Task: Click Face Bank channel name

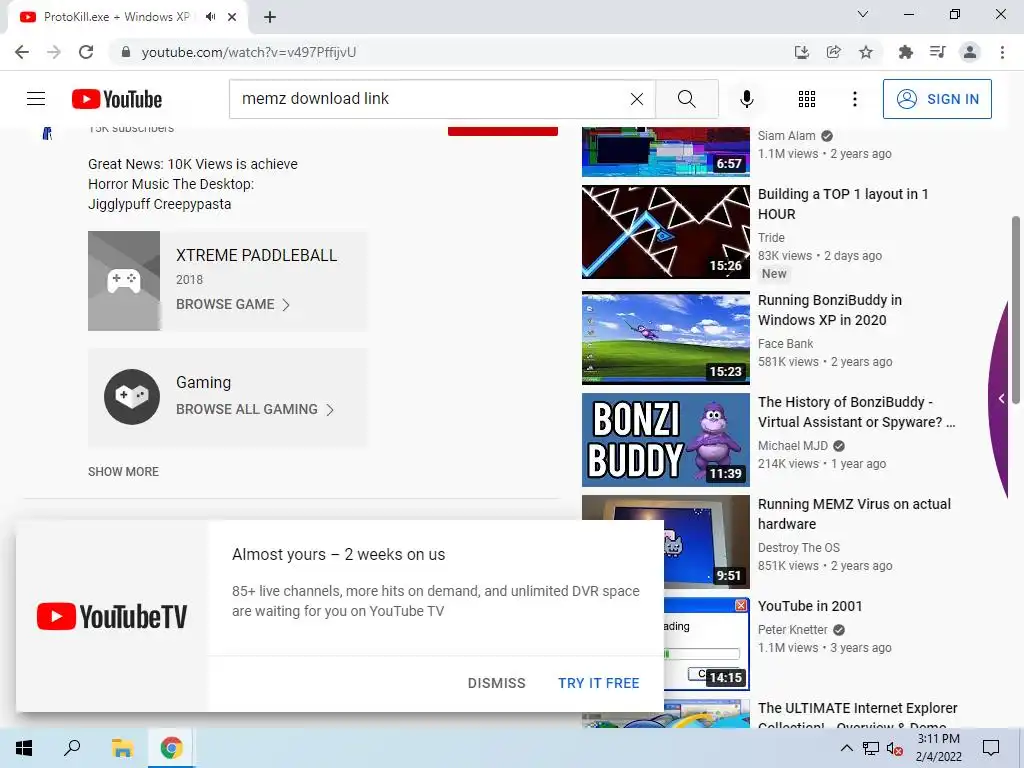Action: coord(786,344)
